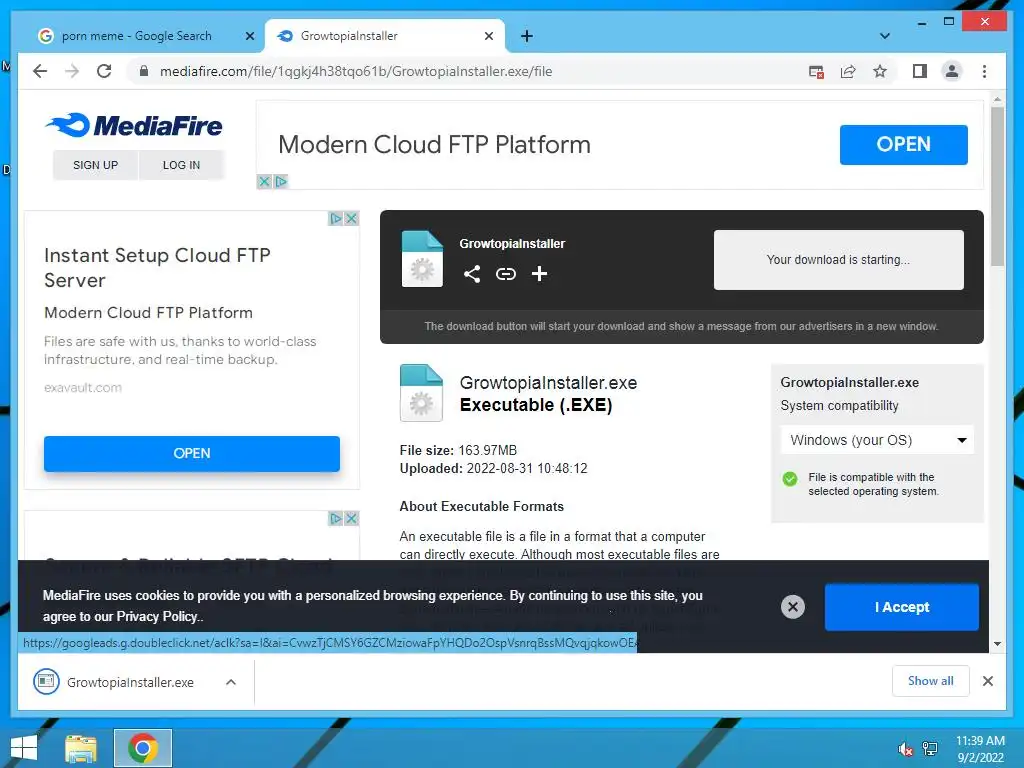Open a new browser tab

pos(526,36)
